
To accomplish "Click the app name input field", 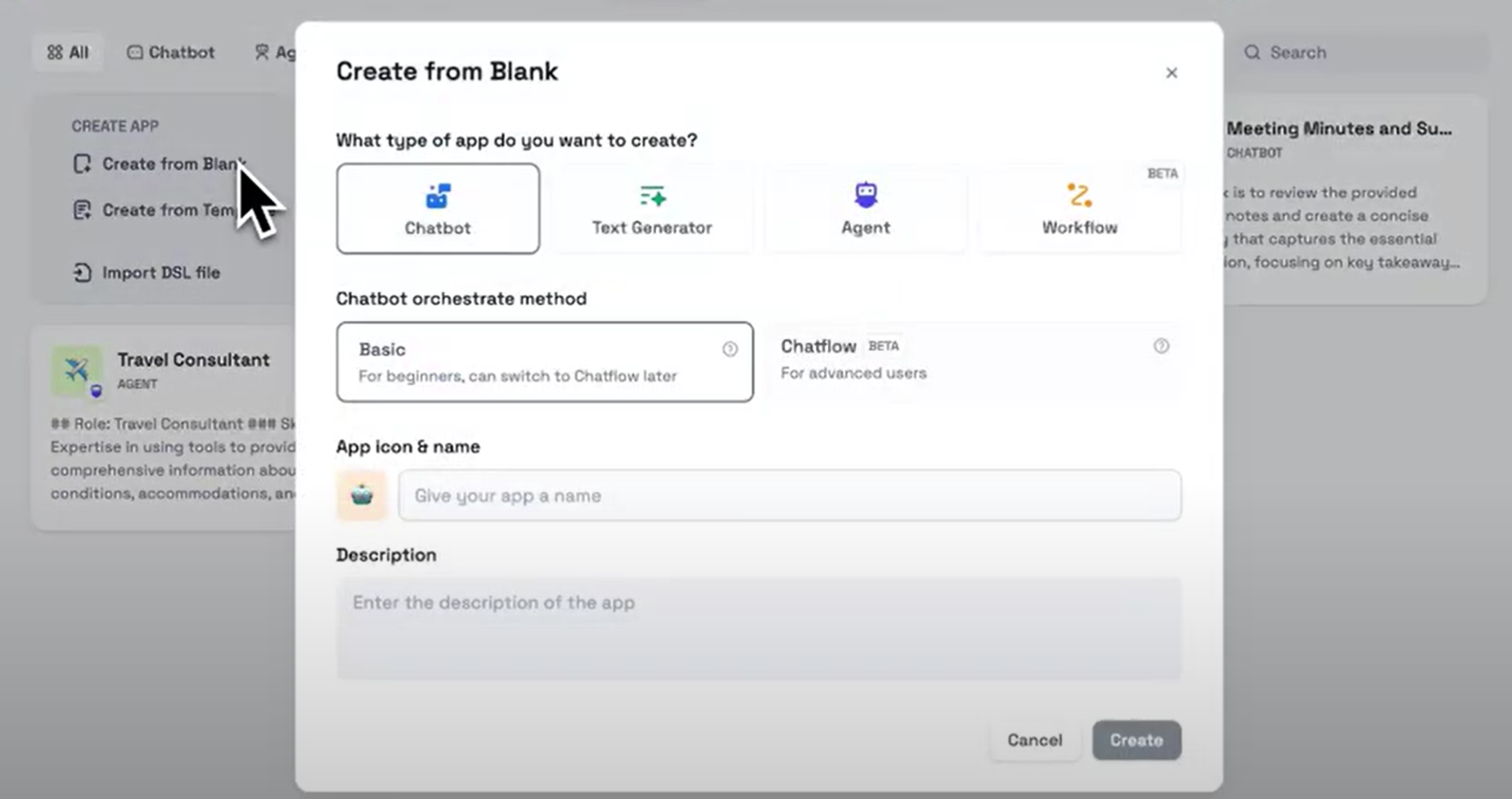I will tap(789, 495).
